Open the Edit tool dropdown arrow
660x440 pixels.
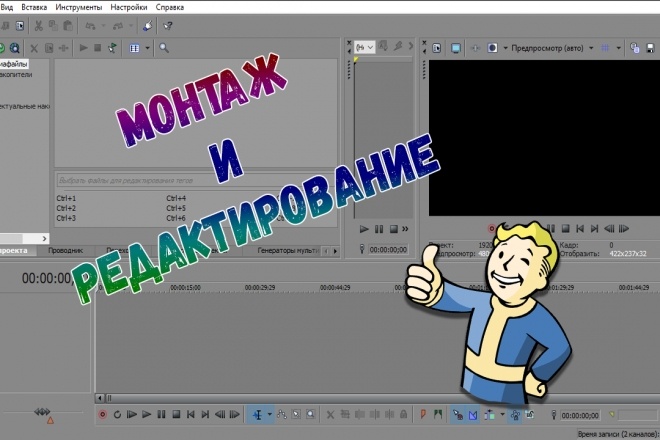click(269, 415)
